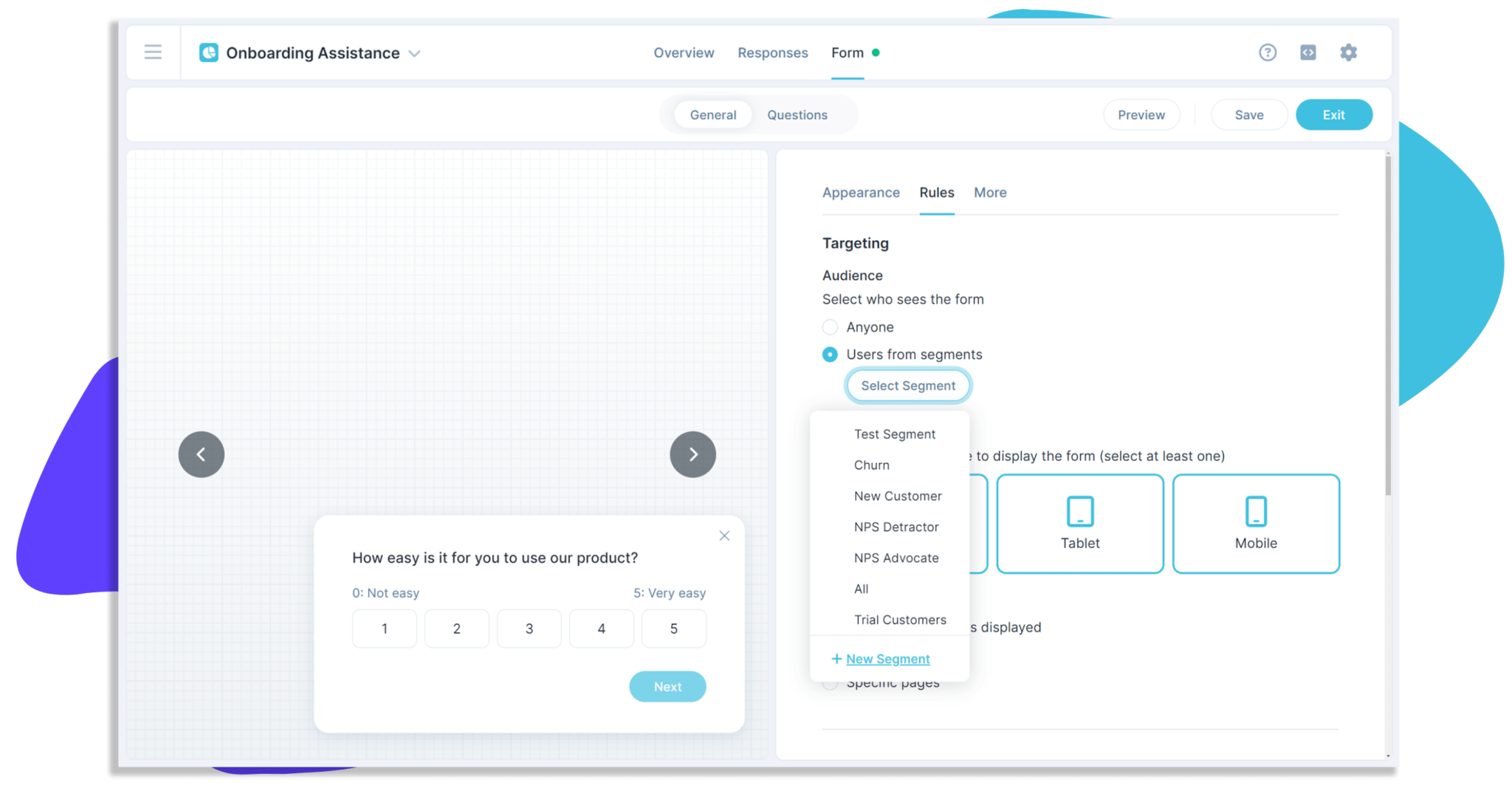This screenshot has height=788, width=1512.
Task: Select Users from segments radio button
Action: click(831, 354)
